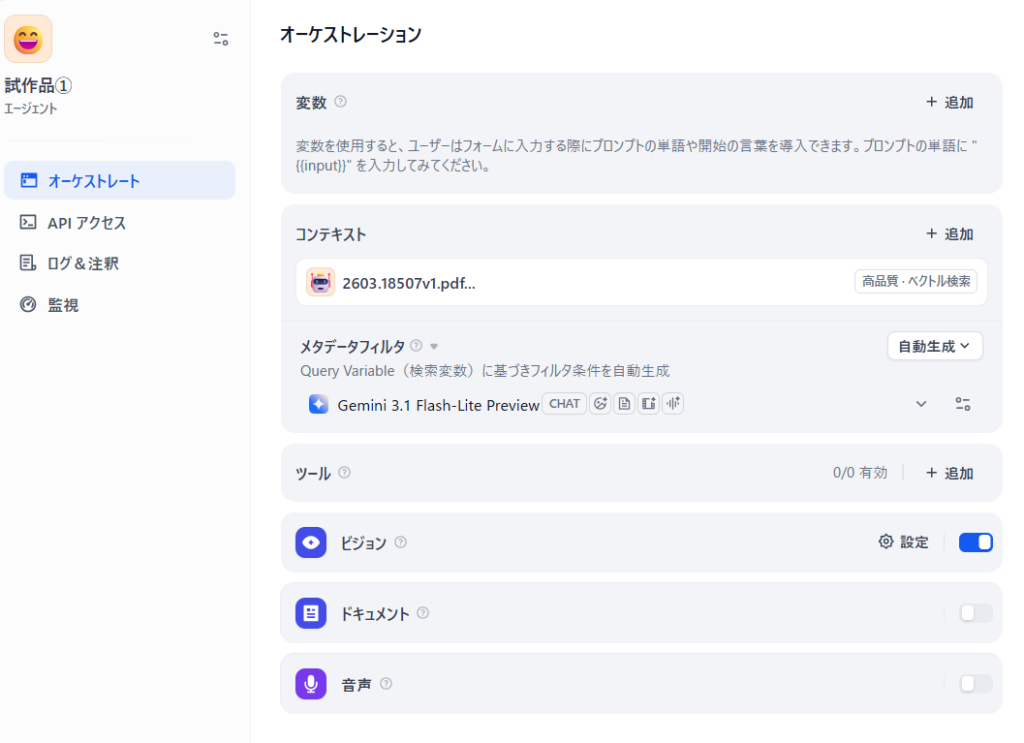
Task: Disable the ビジョン toggle
Action: [x=975, y=542]
